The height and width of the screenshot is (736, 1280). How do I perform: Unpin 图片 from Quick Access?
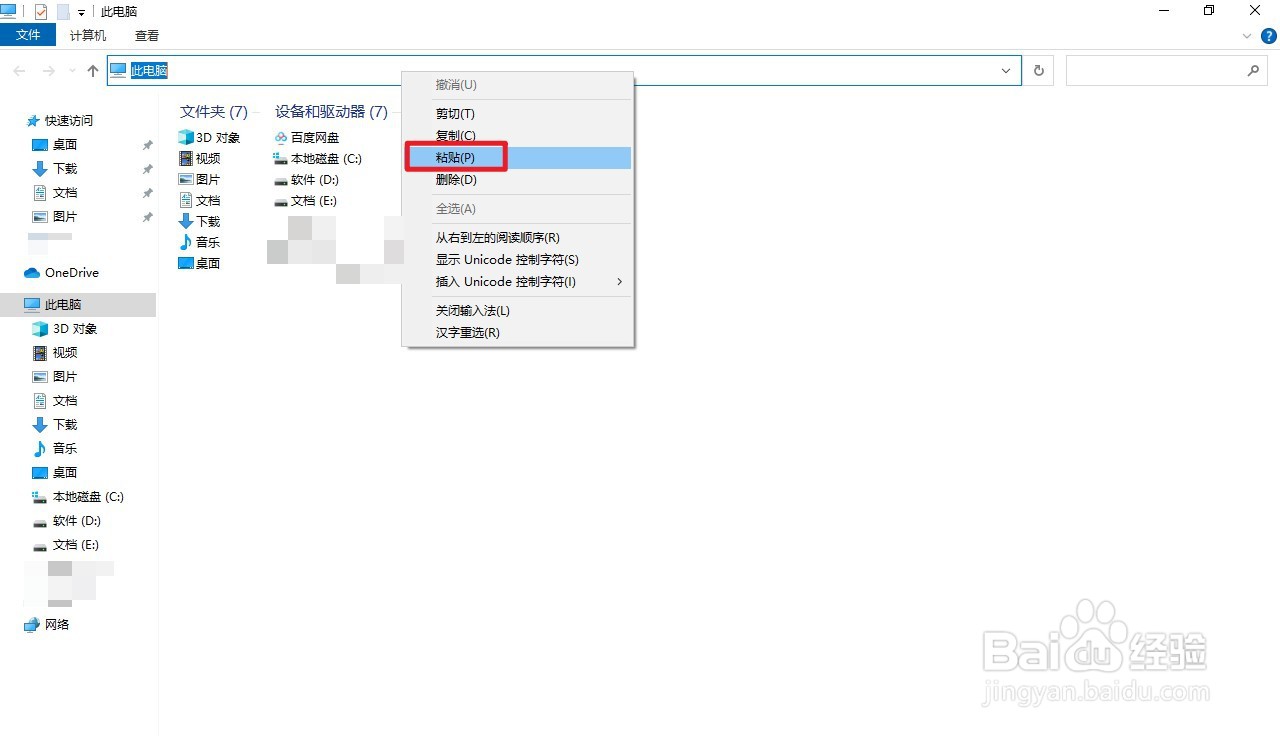(x=146, y=216)
